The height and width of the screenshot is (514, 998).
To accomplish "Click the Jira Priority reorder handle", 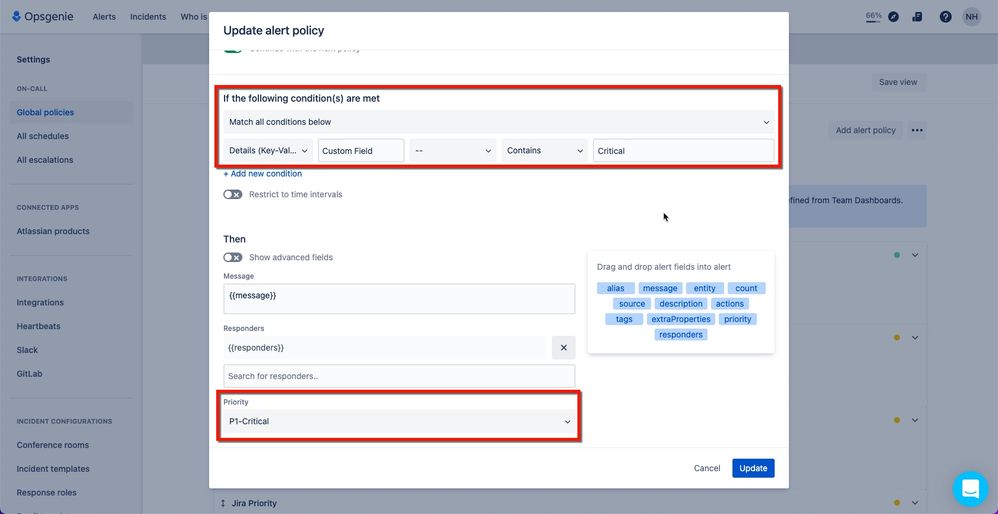I will click(x=223, y=503).
